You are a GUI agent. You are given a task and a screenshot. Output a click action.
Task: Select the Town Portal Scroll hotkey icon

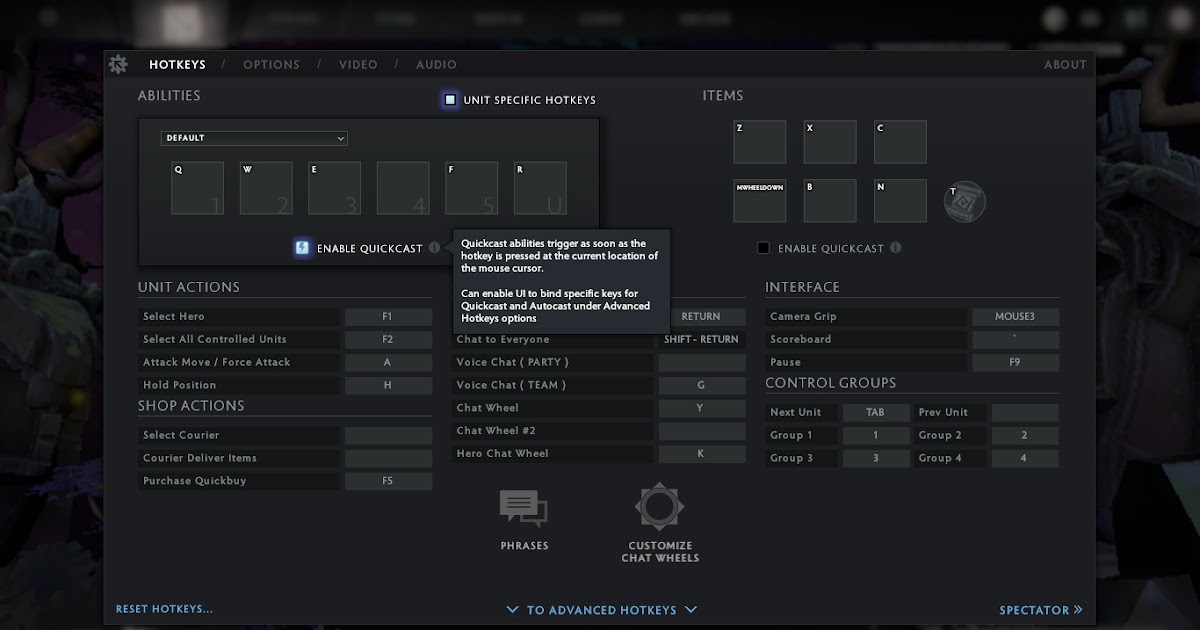(x=963, y=201)
